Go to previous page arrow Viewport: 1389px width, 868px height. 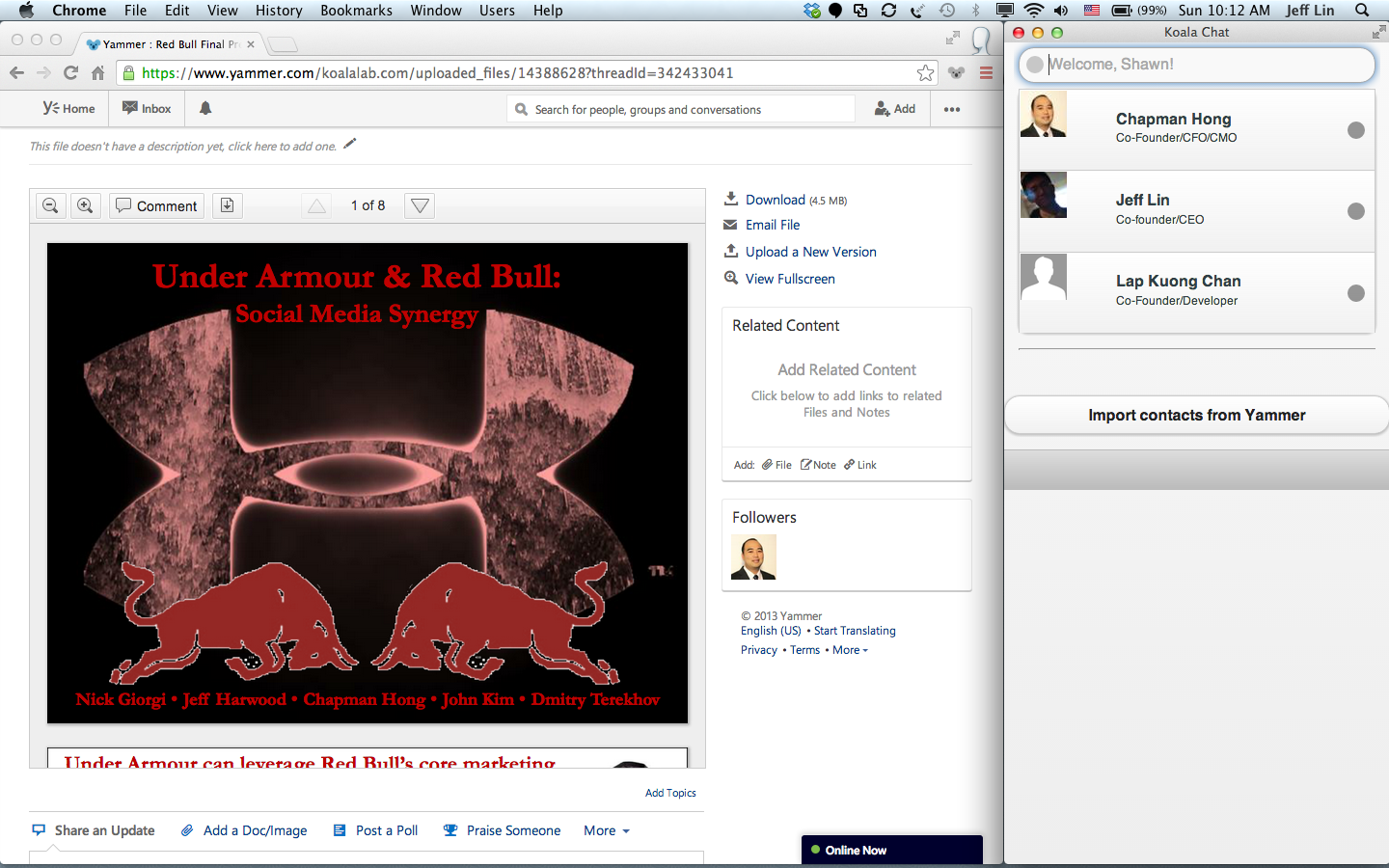click(x=316, y=205)
